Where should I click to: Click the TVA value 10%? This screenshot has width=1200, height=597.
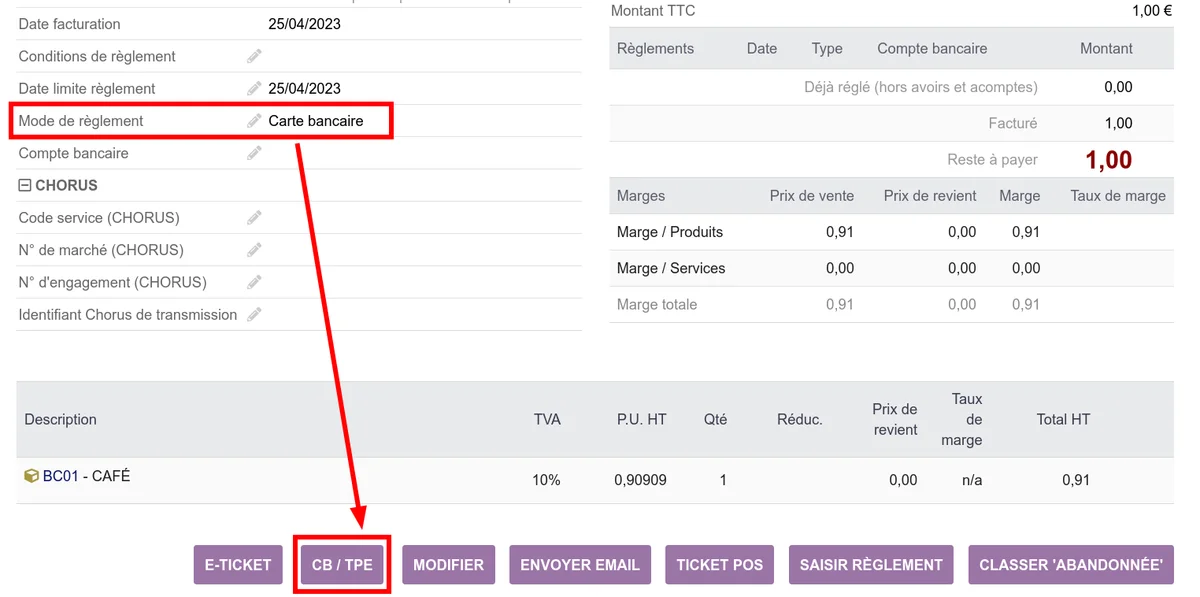546,480
